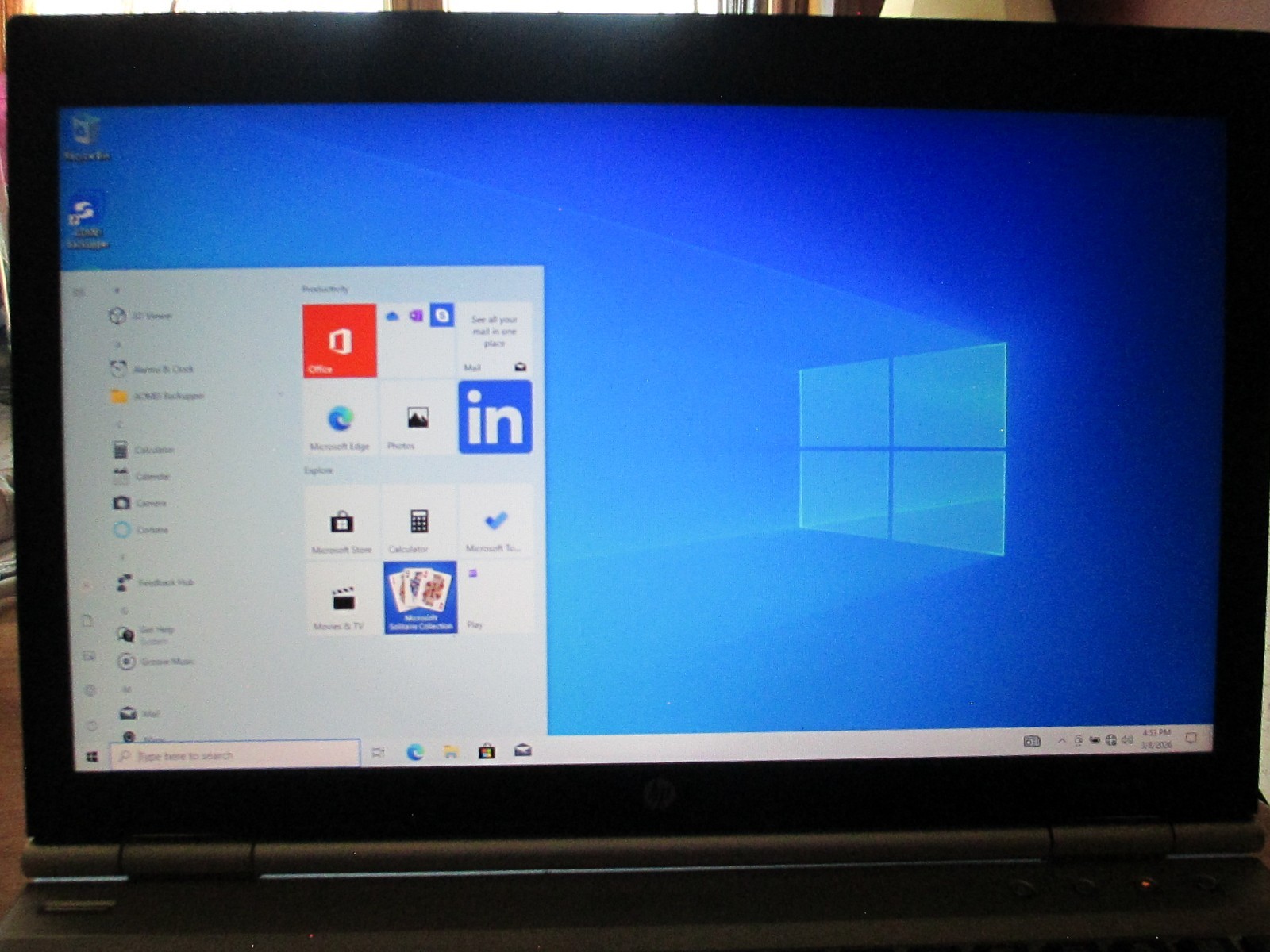Open Task View on the taskbar
Image resolution: width=1270 pixels, height=952 pixels.
379,752
